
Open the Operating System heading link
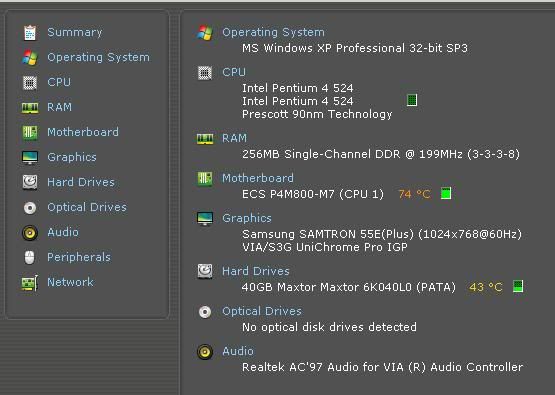(273, 32)
